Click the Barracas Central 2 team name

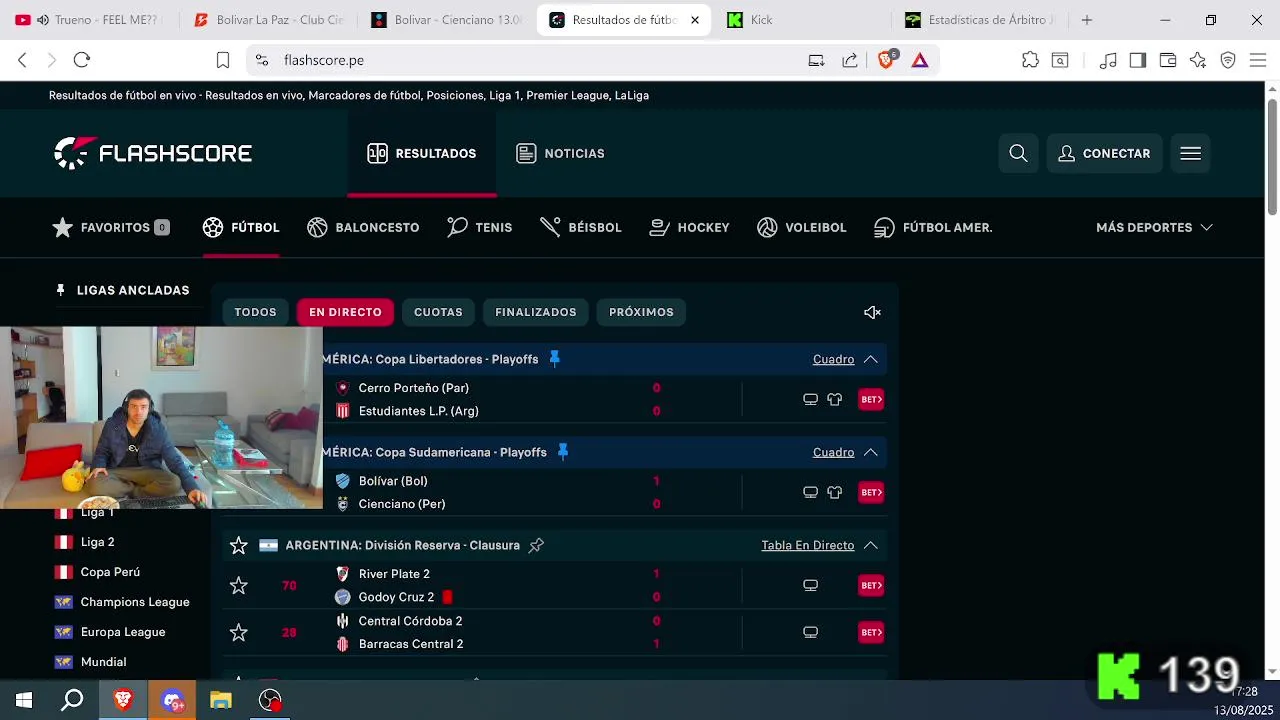click(x=411, y=644)
